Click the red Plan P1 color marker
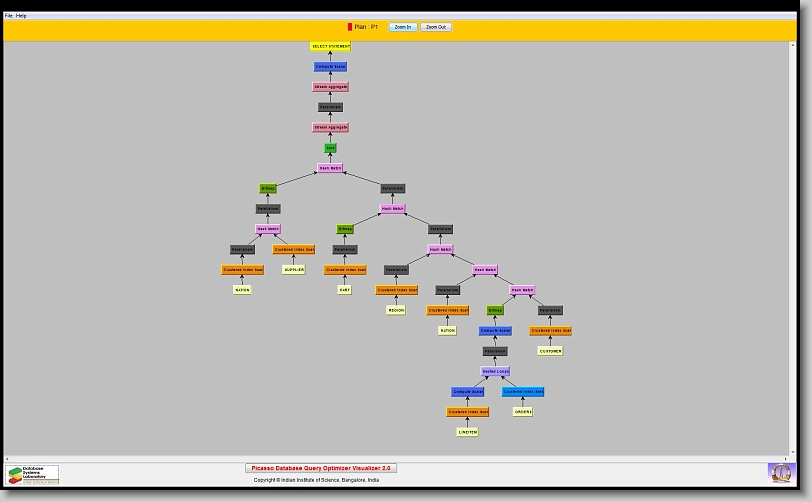812x502 pixels. [x=350, y=27]
